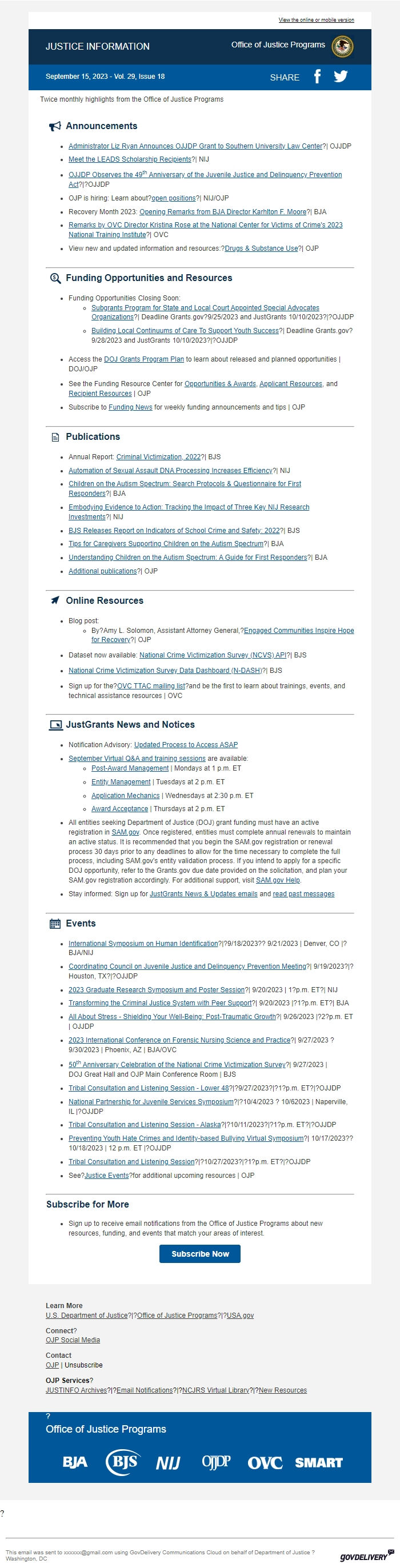Open Email Notifications footer link
The height and width of the screenshot is (1568, 400).
(145, 1390)
